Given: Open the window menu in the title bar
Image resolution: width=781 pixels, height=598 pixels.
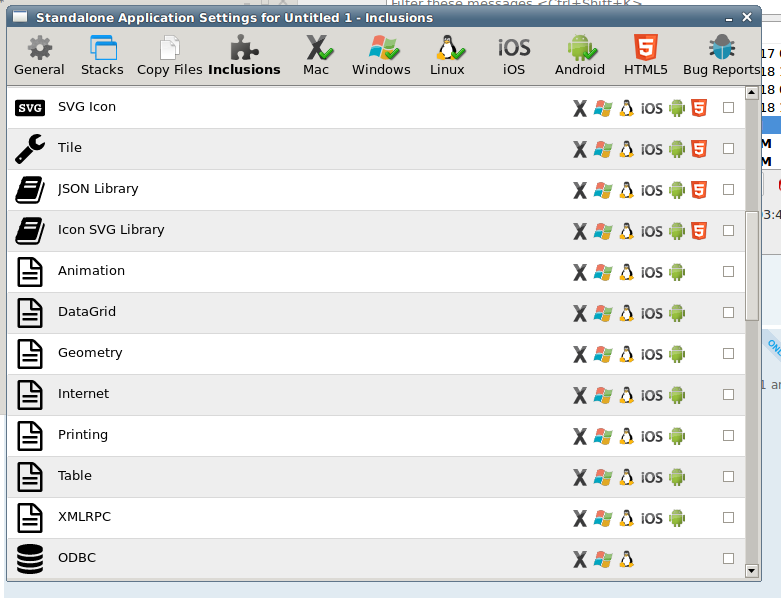Looking at the screenshot, I should (20, 17).
